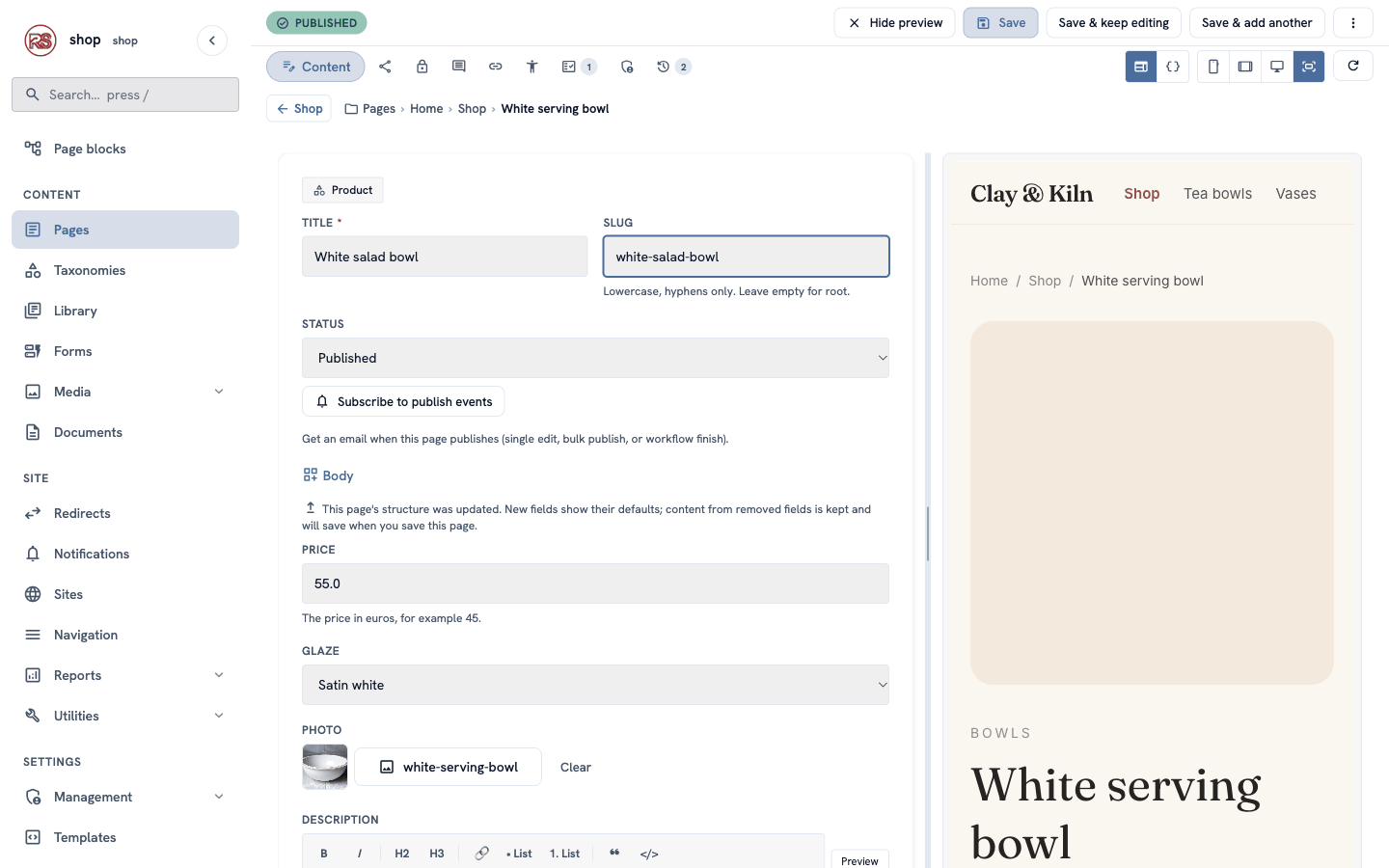Open the three-dot more actions menu
This screenshot has height=868, width=1389.
pyautogui.click(x=1353, y=23)
